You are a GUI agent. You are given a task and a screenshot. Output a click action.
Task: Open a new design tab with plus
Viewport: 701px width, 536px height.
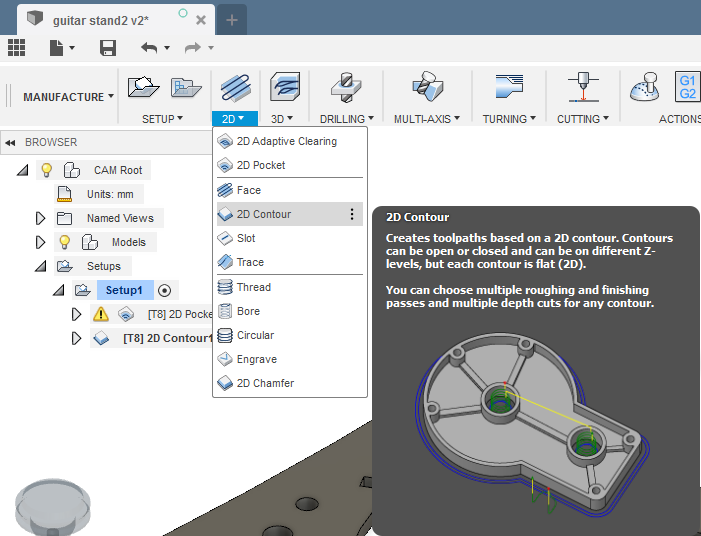232,20
